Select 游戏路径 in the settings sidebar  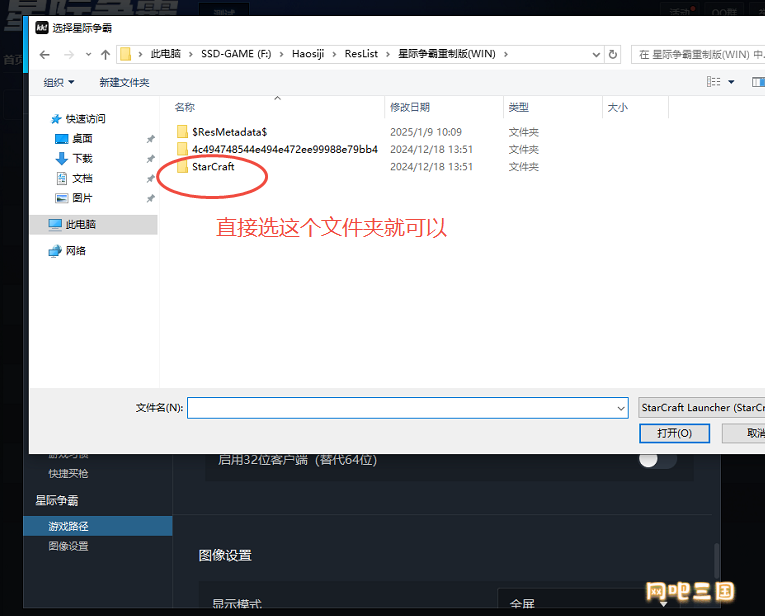point(68,526)
